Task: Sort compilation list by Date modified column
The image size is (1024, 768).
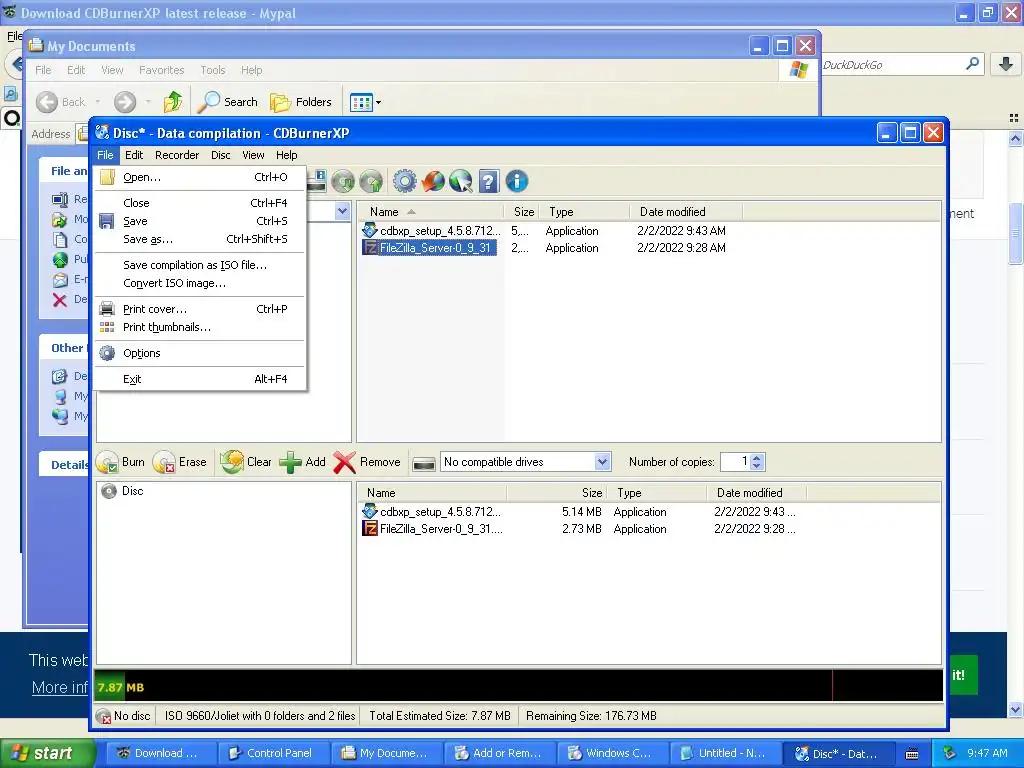Action: click(x=756, y=493)
